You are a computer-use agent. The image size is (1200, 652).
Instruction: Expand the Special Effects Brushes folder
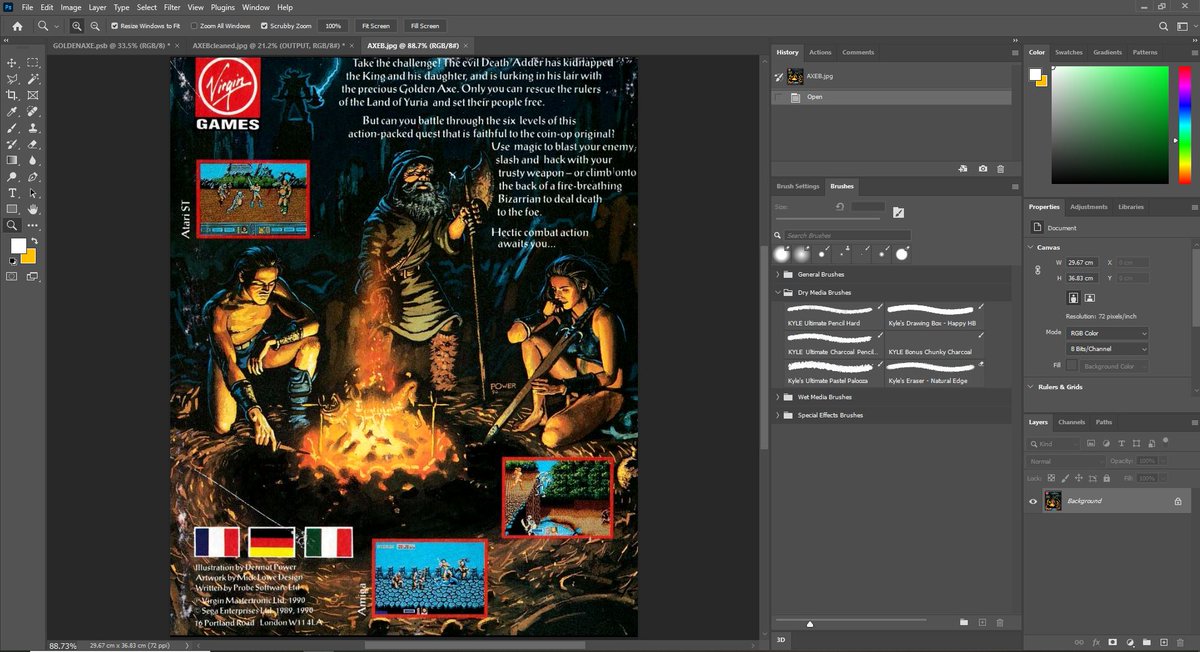pyautogui.click(x=778, y=415)
